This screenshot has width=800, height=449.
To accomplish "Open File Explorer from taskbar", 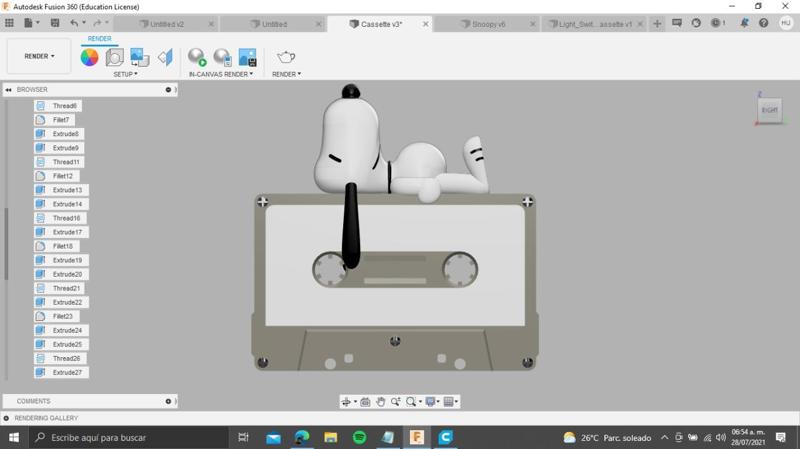I will [331, 437].
